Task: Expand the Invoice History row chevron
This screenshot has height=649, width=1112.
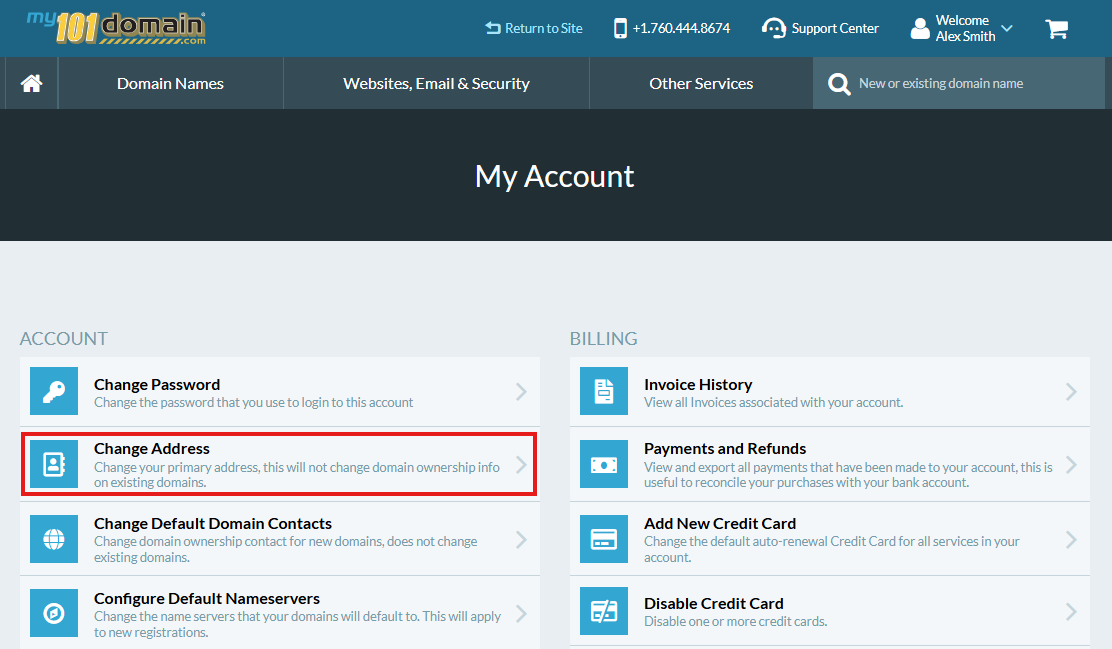Action: tap(1071, 391)
